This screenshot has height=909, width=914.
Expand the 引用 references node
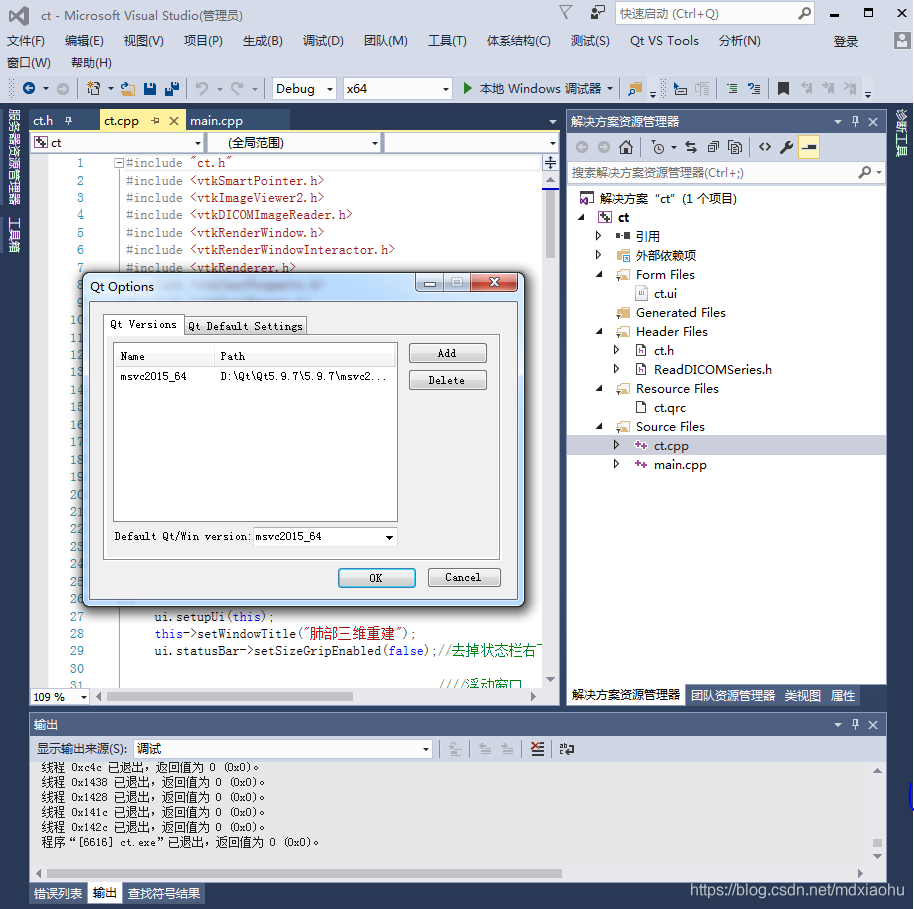pyautogui.click(x=598, y=236)
